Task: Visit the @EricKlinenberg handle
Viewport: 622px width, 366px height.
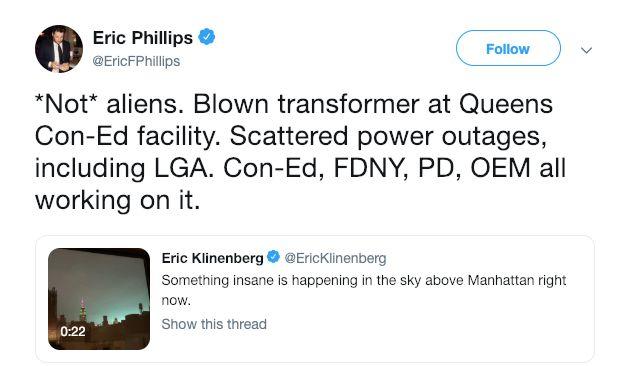Action: click(x=335, y=258)
